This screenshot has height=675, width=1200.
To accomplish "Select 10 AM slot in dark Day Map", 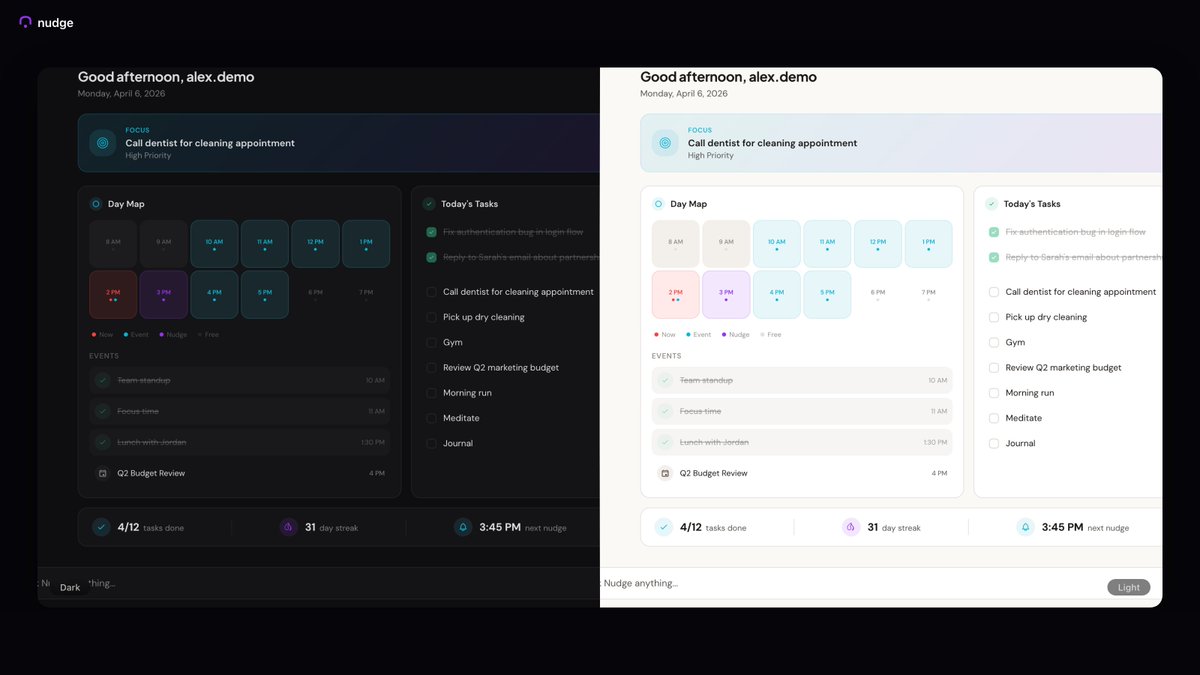I will pos(215,244).
